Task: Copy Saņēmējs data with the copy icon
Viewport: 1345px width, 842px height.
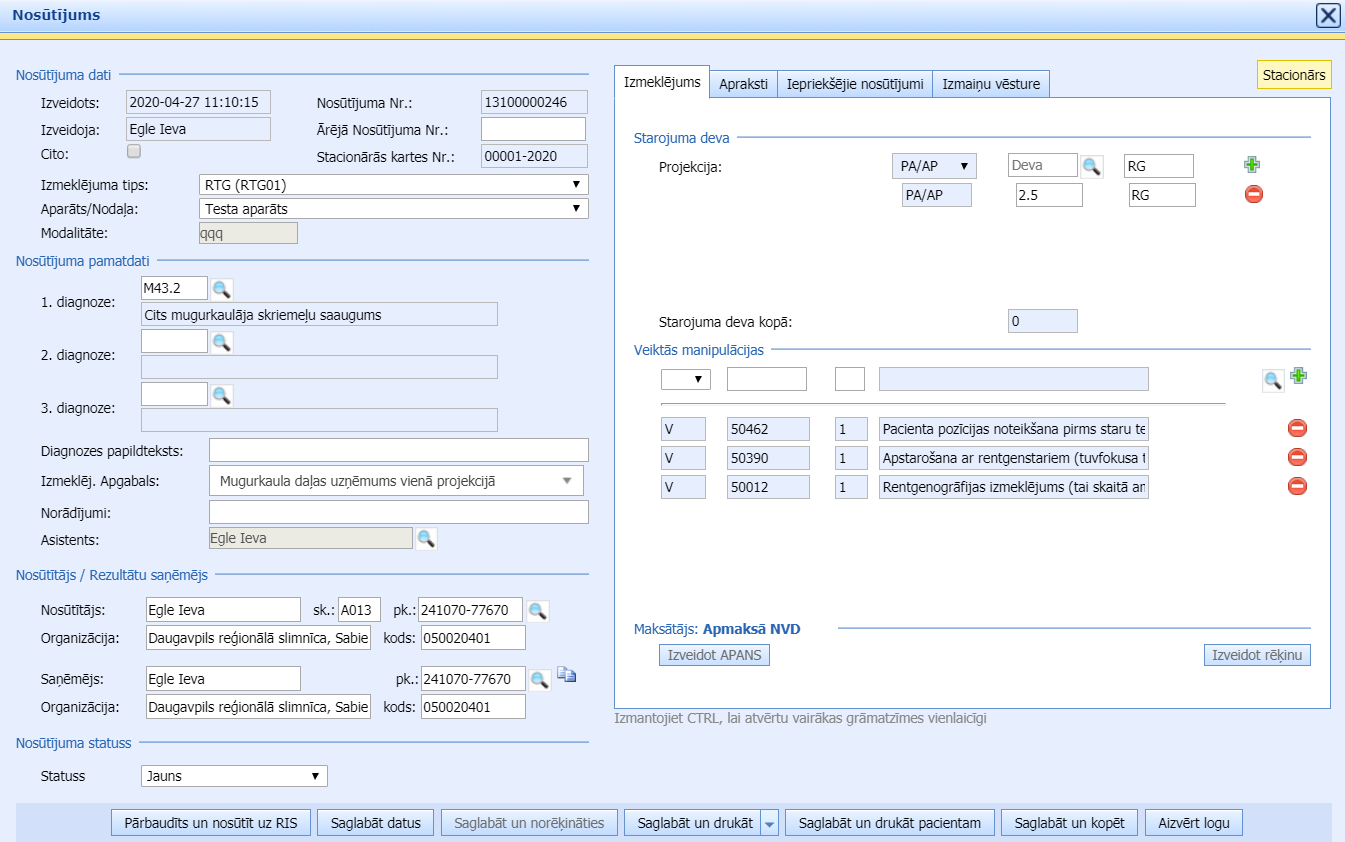Action: (x=567, y=676)
